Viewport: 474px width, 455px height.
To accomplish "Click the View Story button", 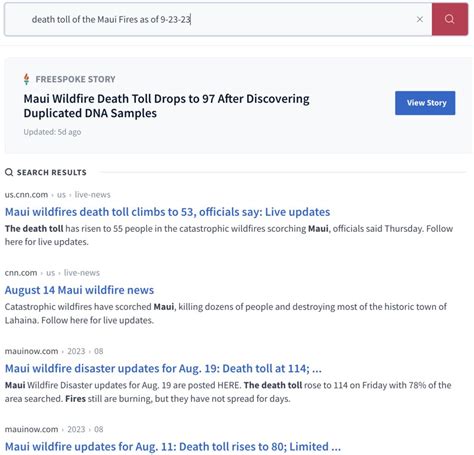I will [425, 103].
